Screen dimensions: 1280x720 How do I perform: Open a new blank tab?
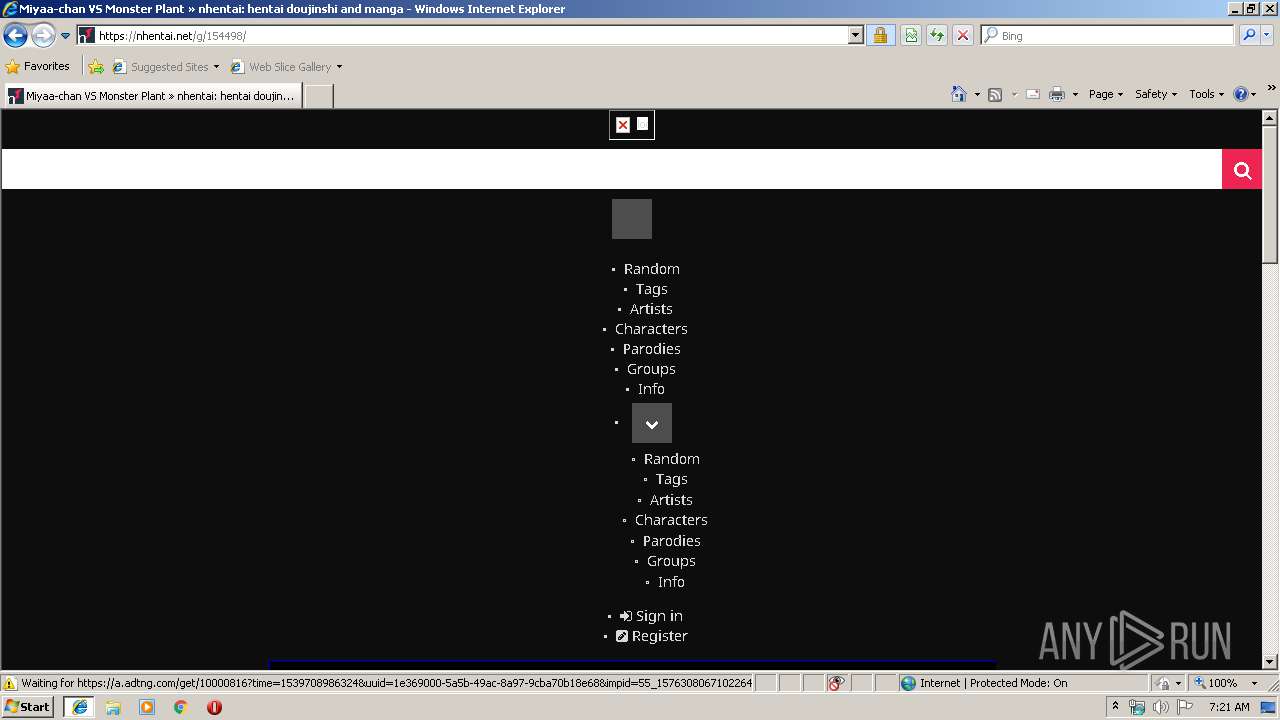318,96
